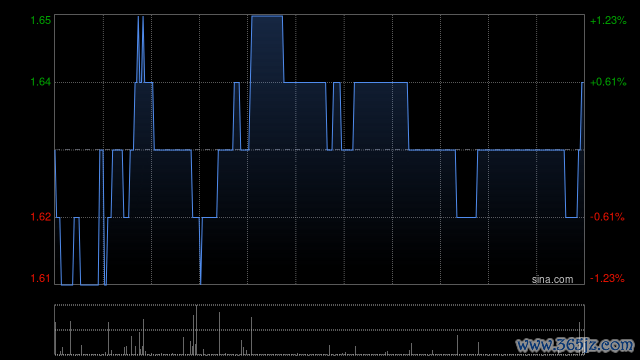Click the tallest volume bar in lower panel

tap(196, 330)
